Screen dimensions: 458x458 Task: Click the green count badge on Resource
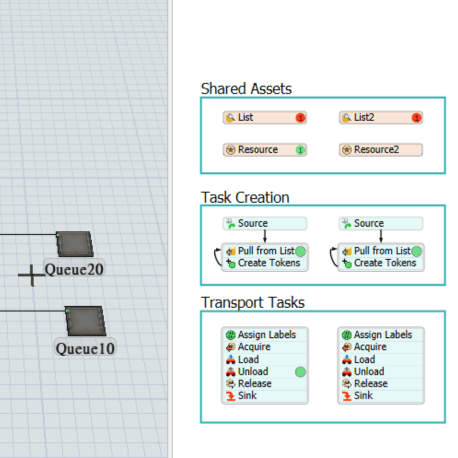[x=300, y=150]
